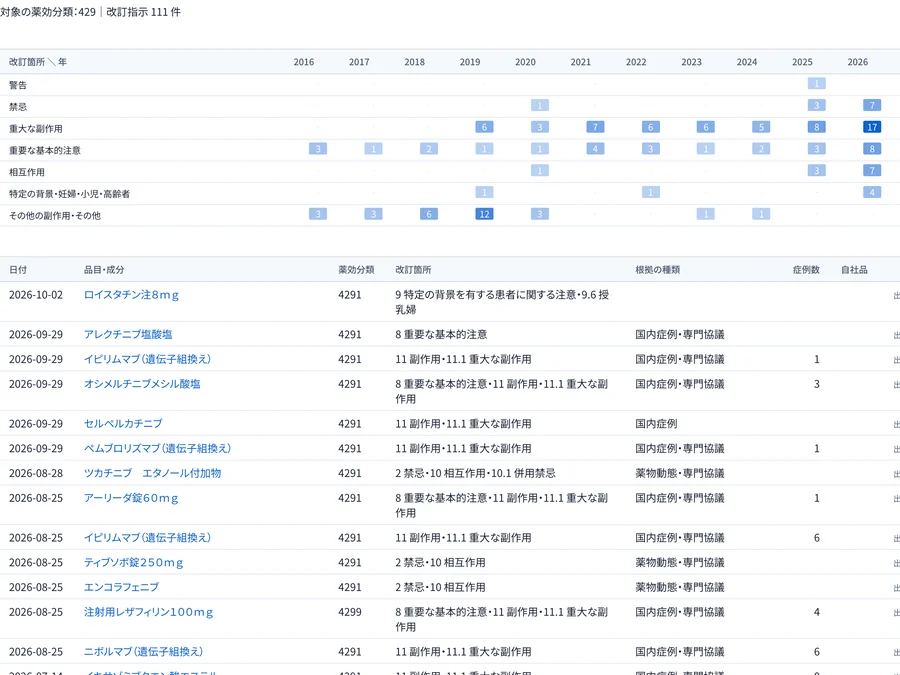900x675 pixels.
Task: Open the ティブソボ錠250mg link
Action: (134, 562)
